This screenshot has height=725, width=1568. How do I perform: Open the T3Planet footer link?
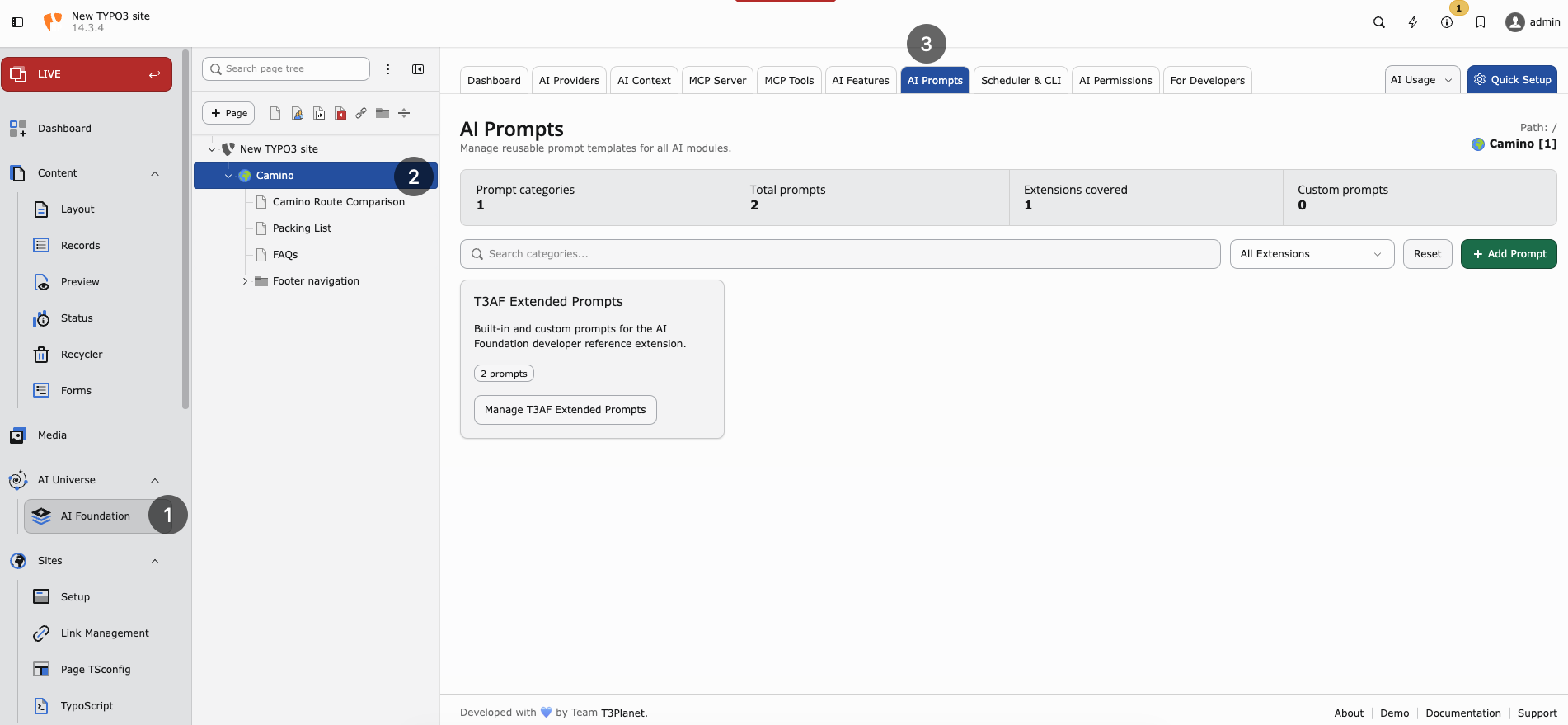pos(624,713)
